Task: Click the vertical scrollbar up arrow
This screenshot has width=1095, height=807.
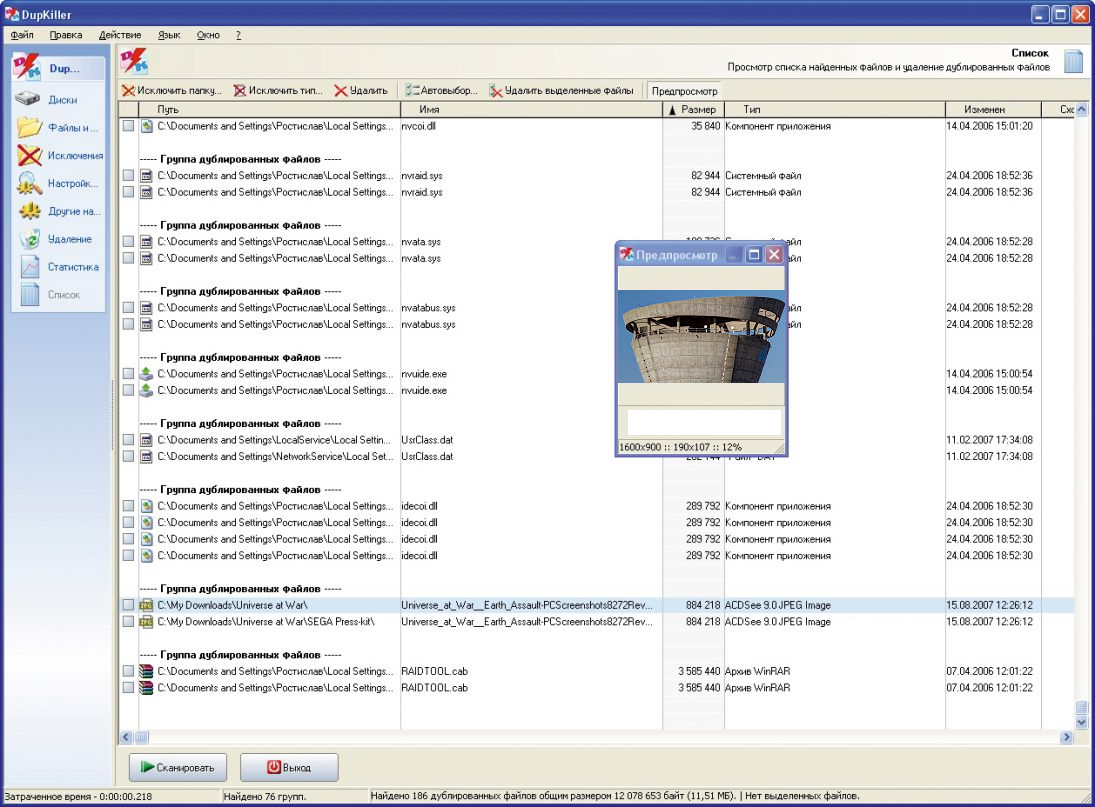Action: point(1081,109)
